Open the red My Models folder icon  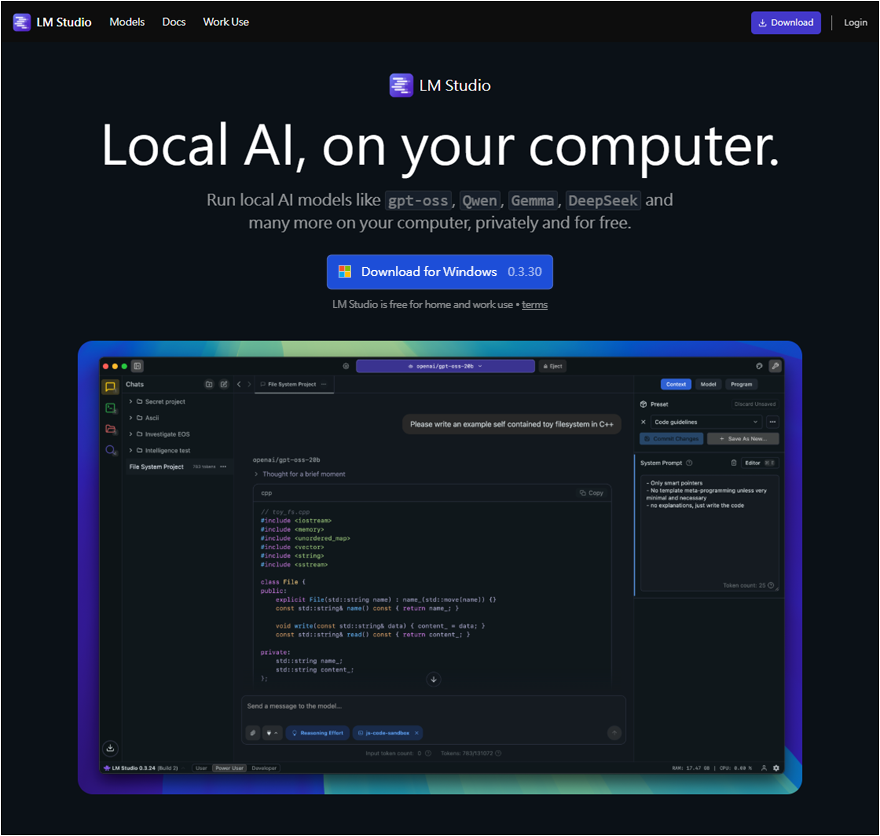coord(110,429)
